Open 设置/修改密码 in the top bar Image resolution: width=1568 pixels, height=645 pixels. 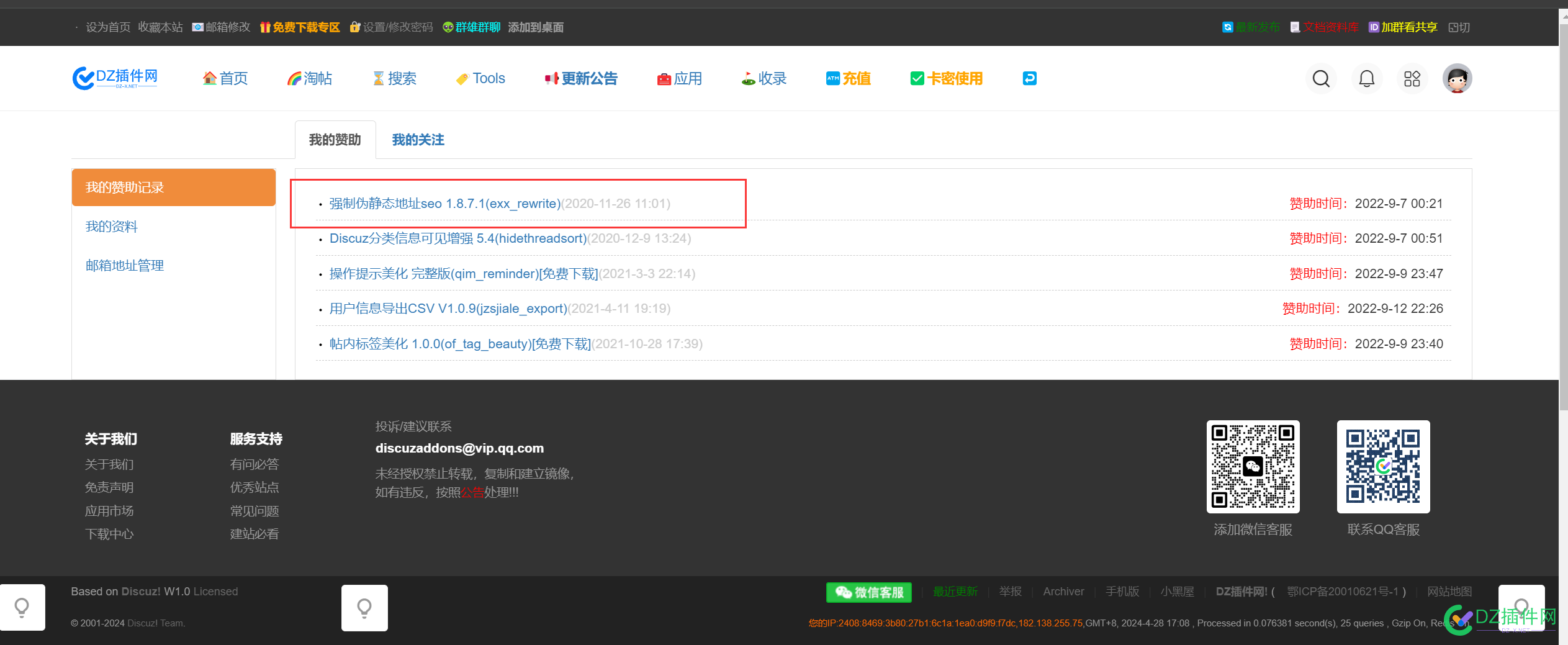click(391, 27)
